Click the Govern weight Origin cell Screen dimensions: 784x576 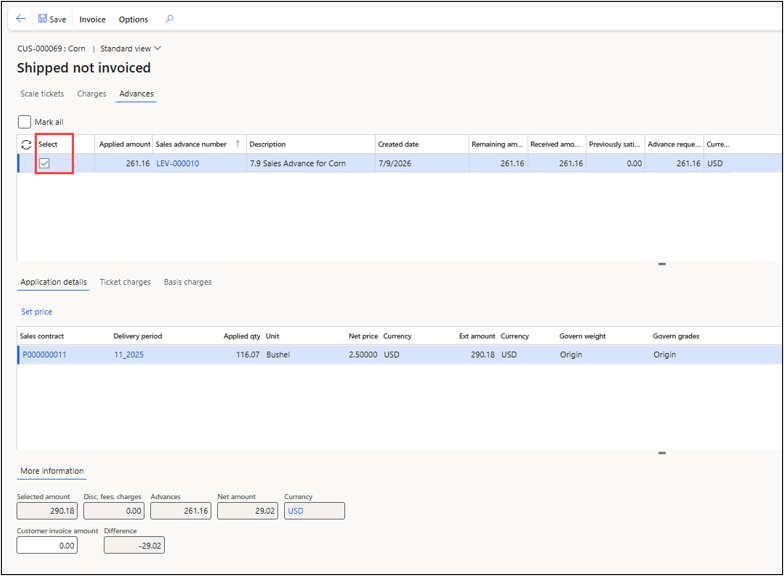pyautogui.click(x=570, y=355)
